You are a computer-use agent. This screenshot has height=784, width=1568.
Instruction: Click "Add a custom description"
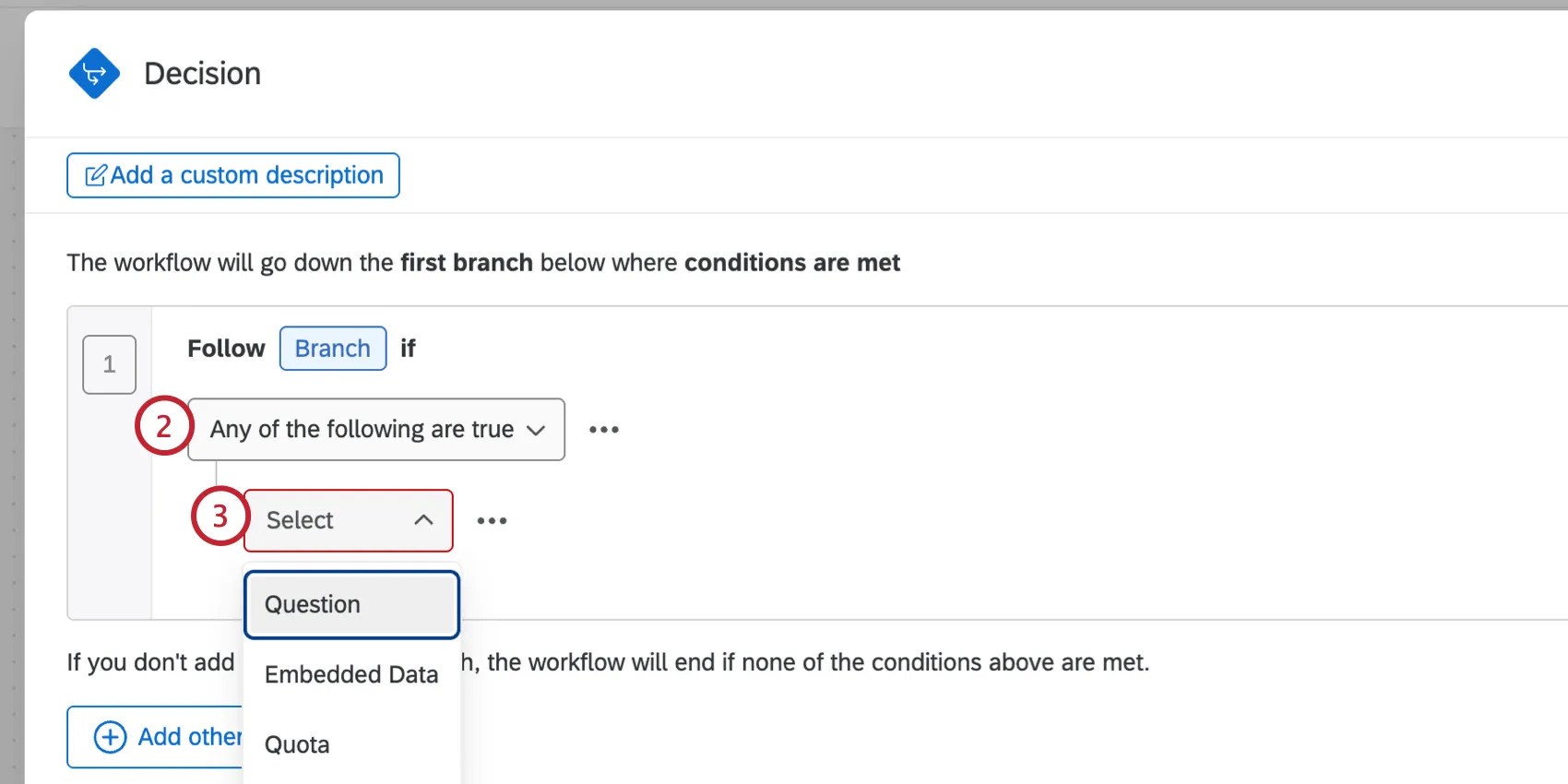(x=232, y=174)
